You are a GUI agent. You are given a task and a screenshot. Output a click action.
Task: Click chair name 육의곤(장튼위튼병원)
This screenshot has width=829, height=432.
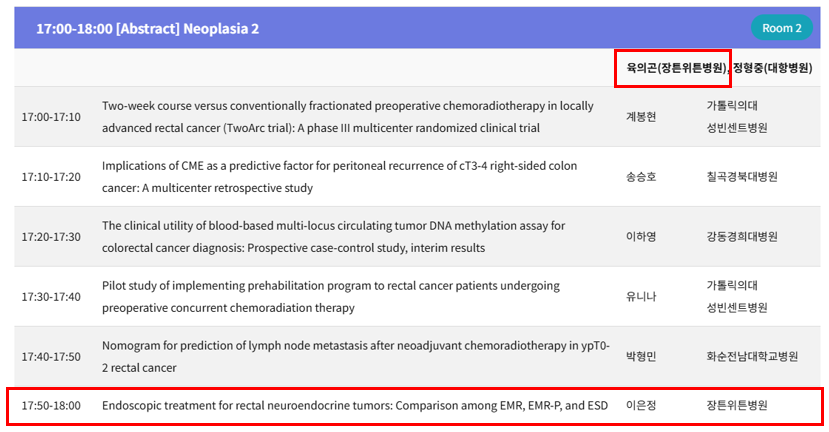(672, 68)
